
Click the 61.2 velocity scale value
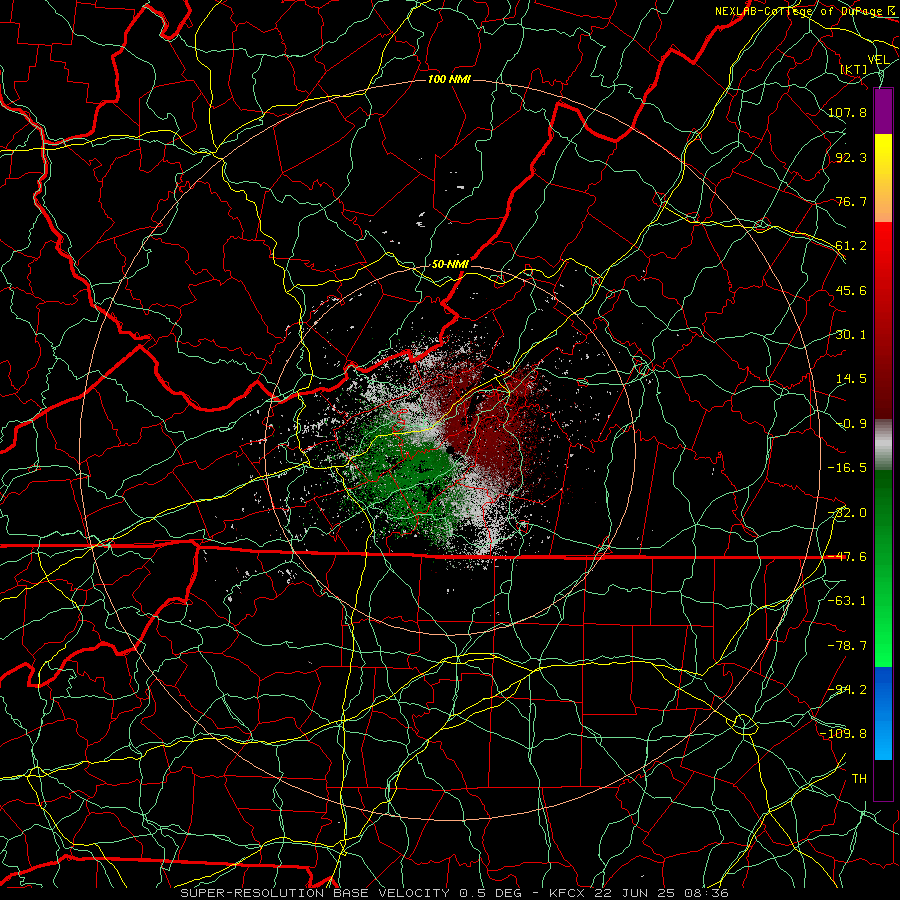point(851,246)
